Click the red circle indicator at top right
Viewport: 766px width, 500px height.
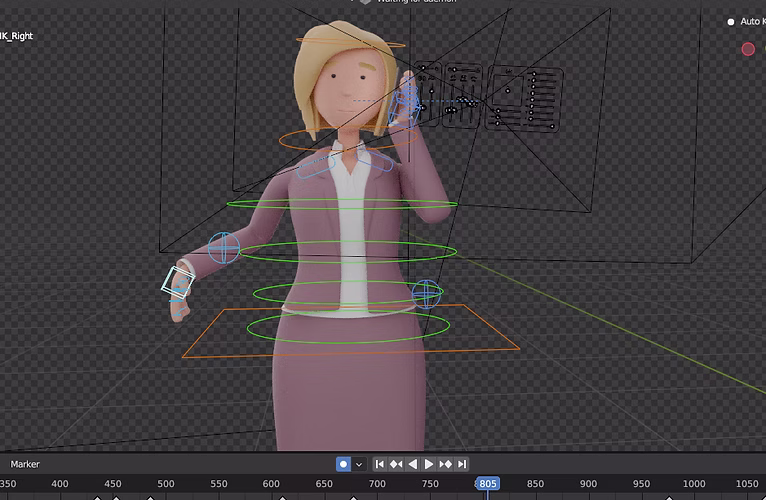click(x=748, y=49)
